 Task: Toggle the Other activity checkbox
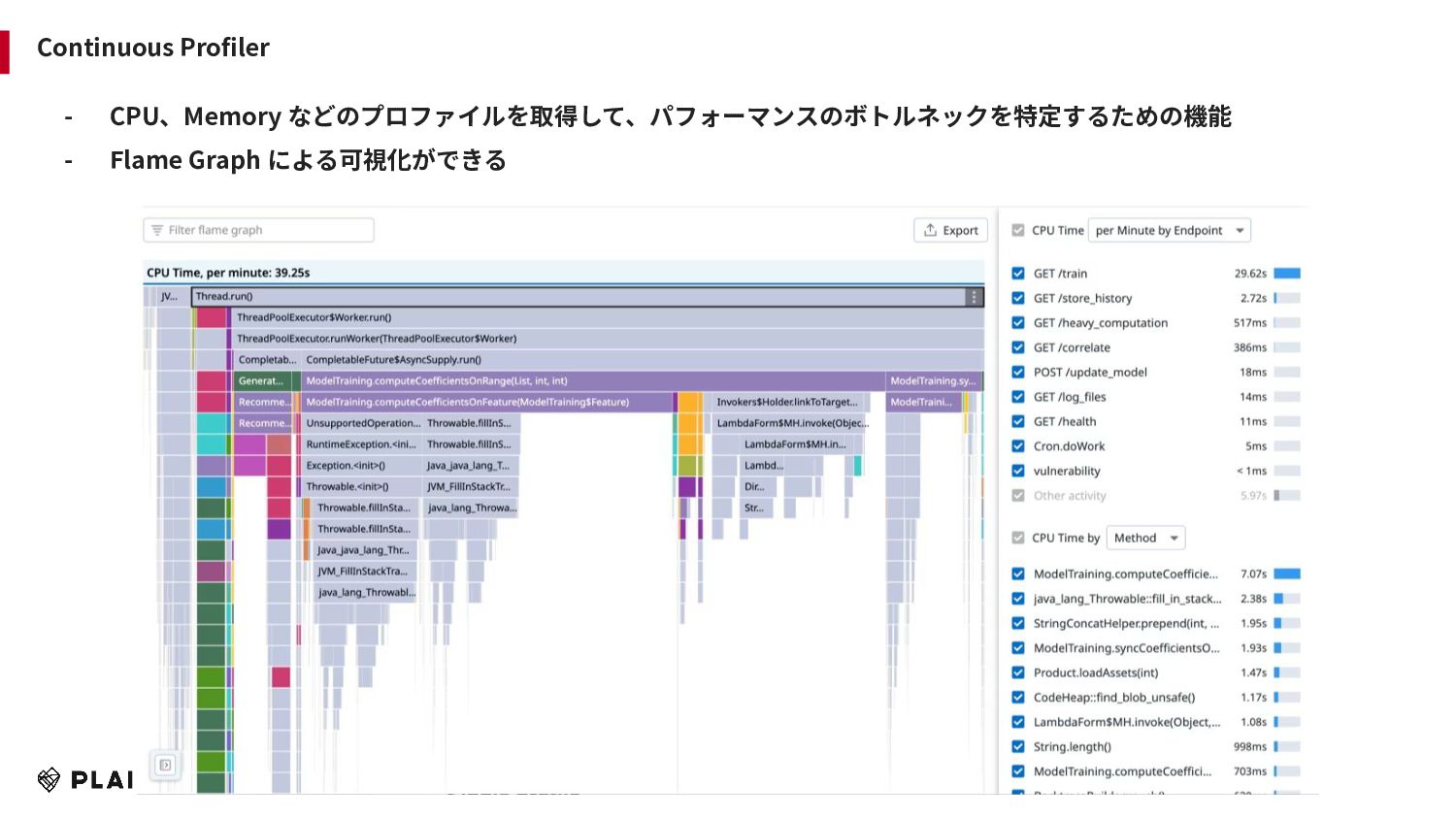(1018, 495)
